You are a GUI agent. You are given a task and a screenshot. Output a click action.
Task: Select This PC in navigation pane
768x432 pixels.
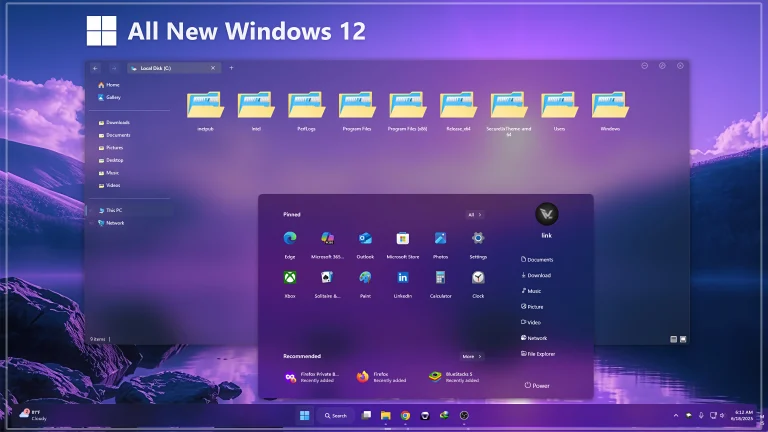point(110,210)
